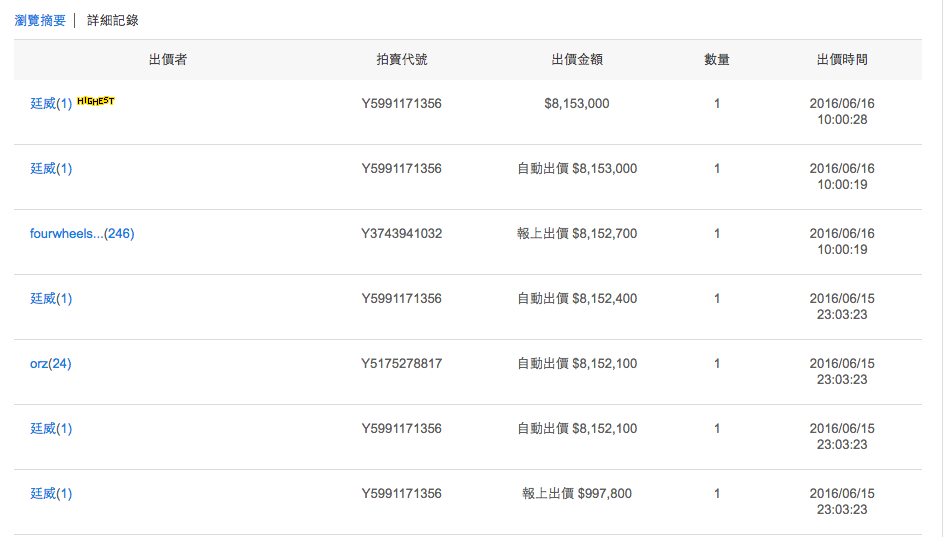Click the yellow HIGHEST badge icon
Screen dimensions: 945x537
coord(96,101)
